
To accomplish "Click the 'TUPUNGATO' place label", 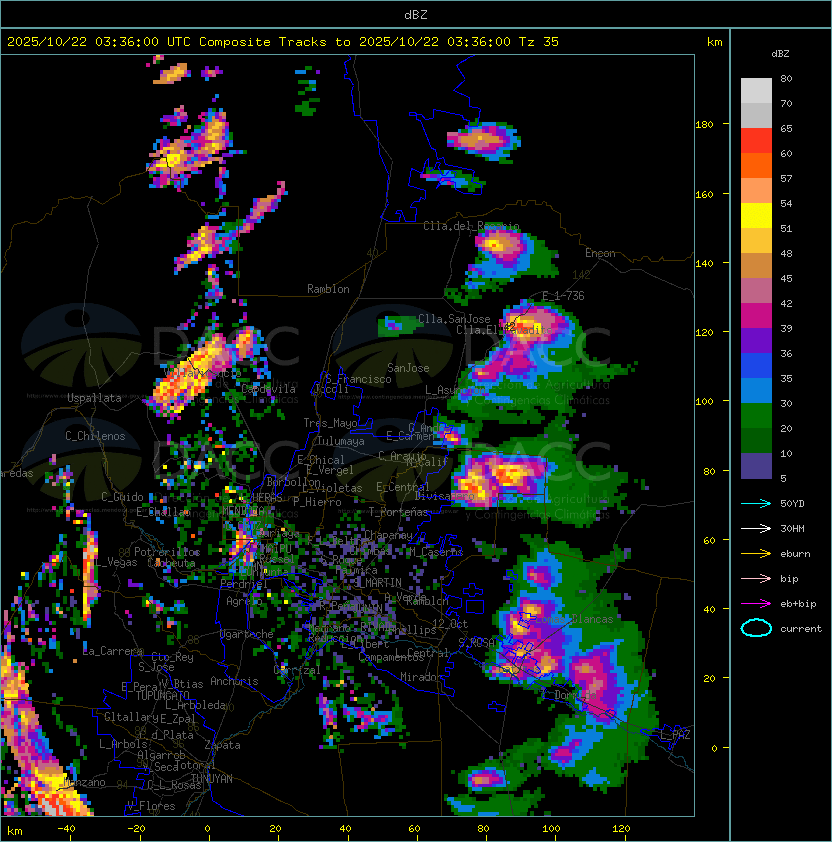I will [162, 695].
